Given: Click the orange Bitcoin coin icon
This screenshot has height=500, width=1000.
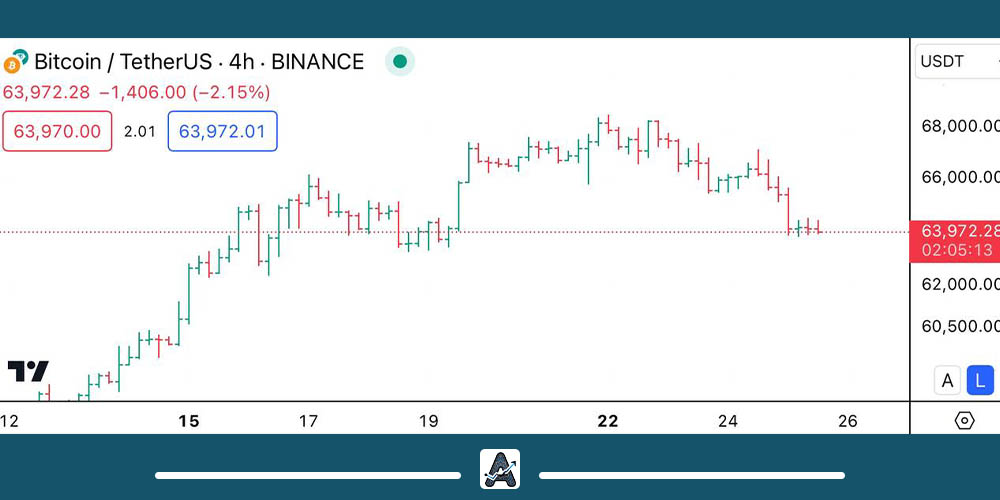Looking at the screenshot, I should (13, 63).
